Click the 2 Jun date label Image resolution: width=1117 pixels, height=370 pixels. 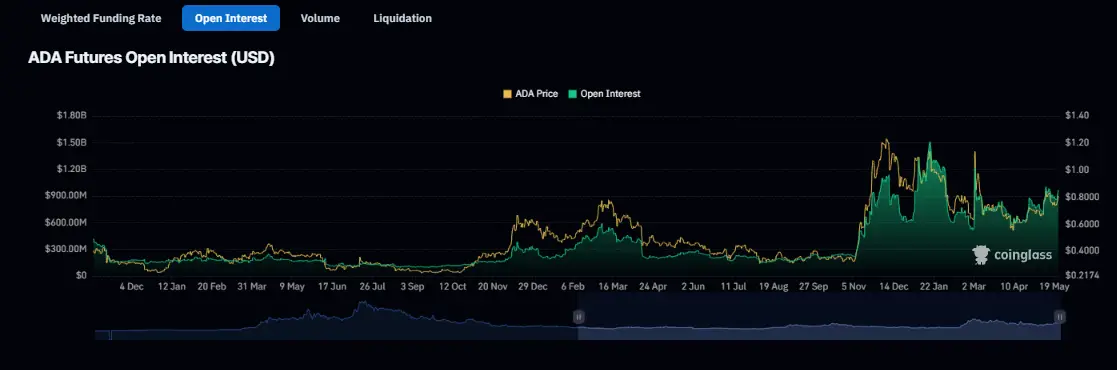click(x=693, y=287)
